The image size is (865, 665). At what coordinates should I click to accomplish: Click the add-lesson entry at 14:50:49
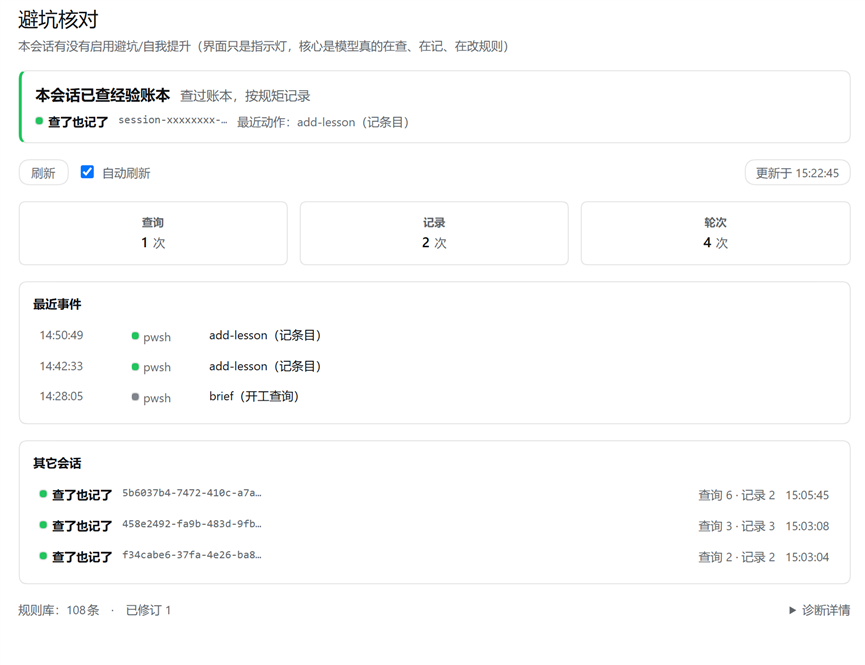[x=265, y=335]
